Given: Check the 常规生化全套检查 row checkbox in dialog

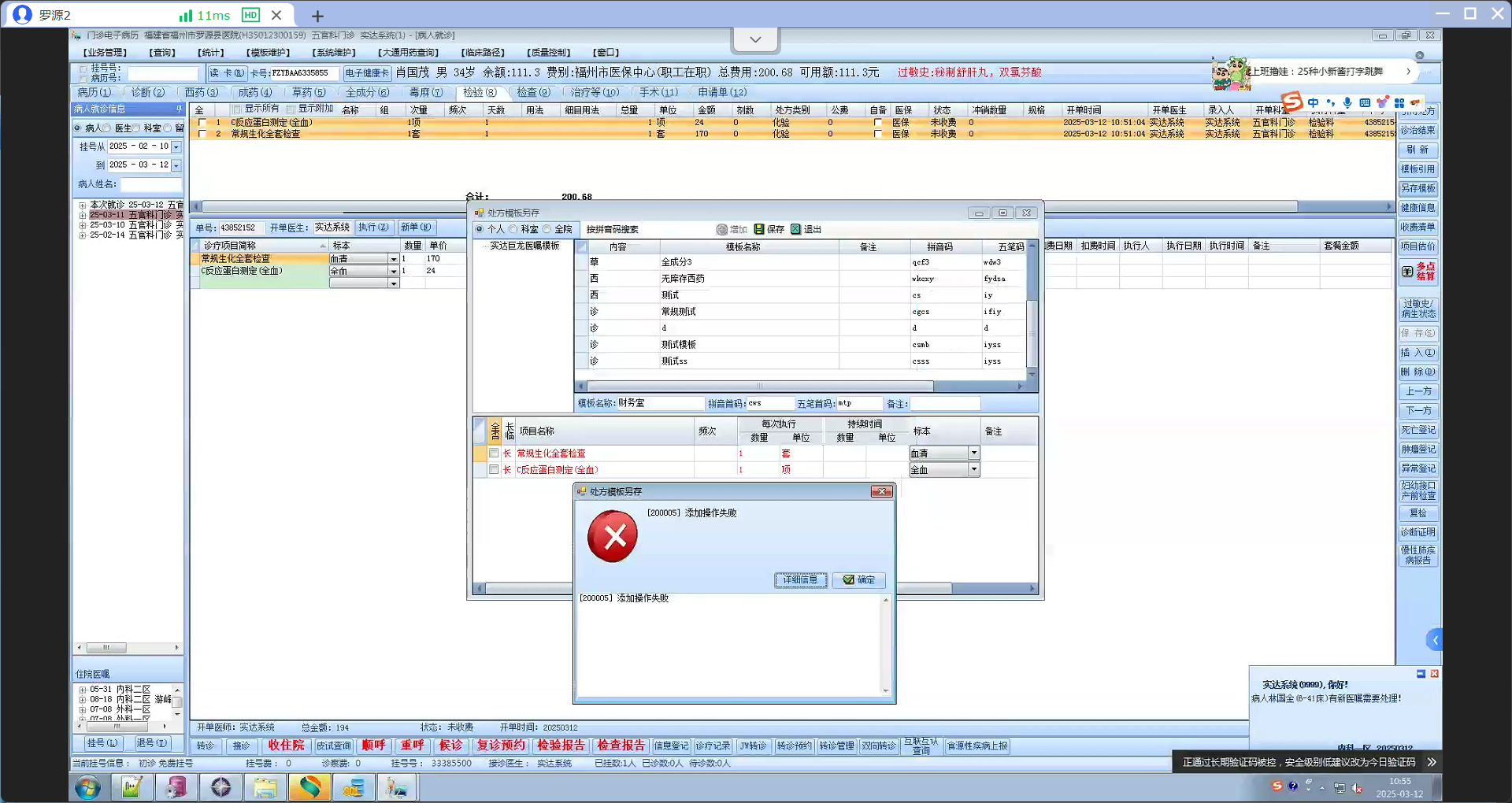Looking at the screenshot, I should (494, 453).
